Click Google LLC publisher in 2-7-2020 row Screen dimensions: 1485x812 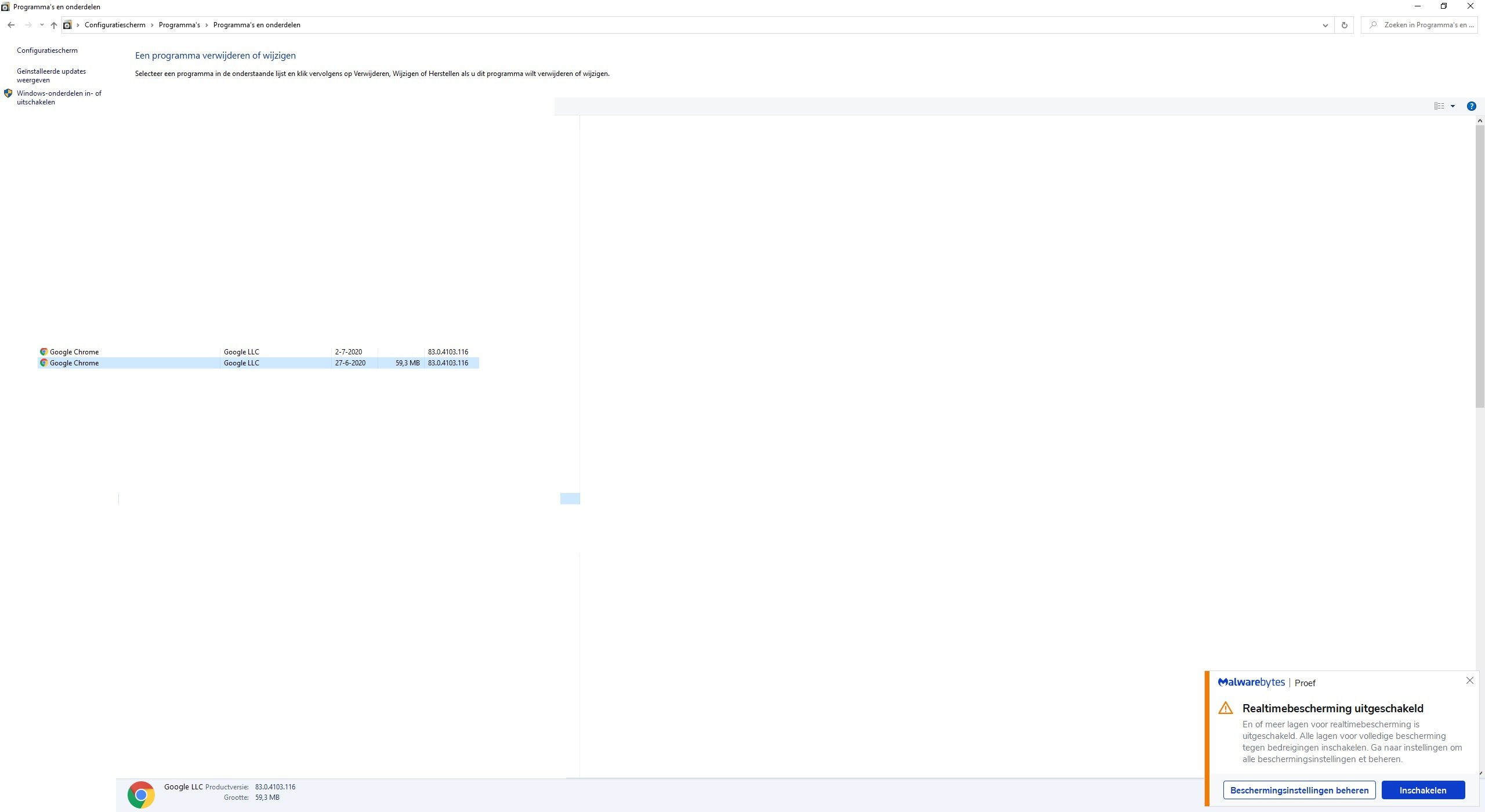click(241, 352)
